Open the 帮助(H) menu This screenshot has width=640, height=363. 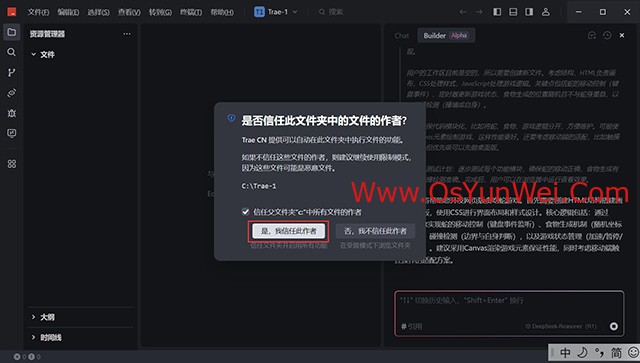(222, 12)
